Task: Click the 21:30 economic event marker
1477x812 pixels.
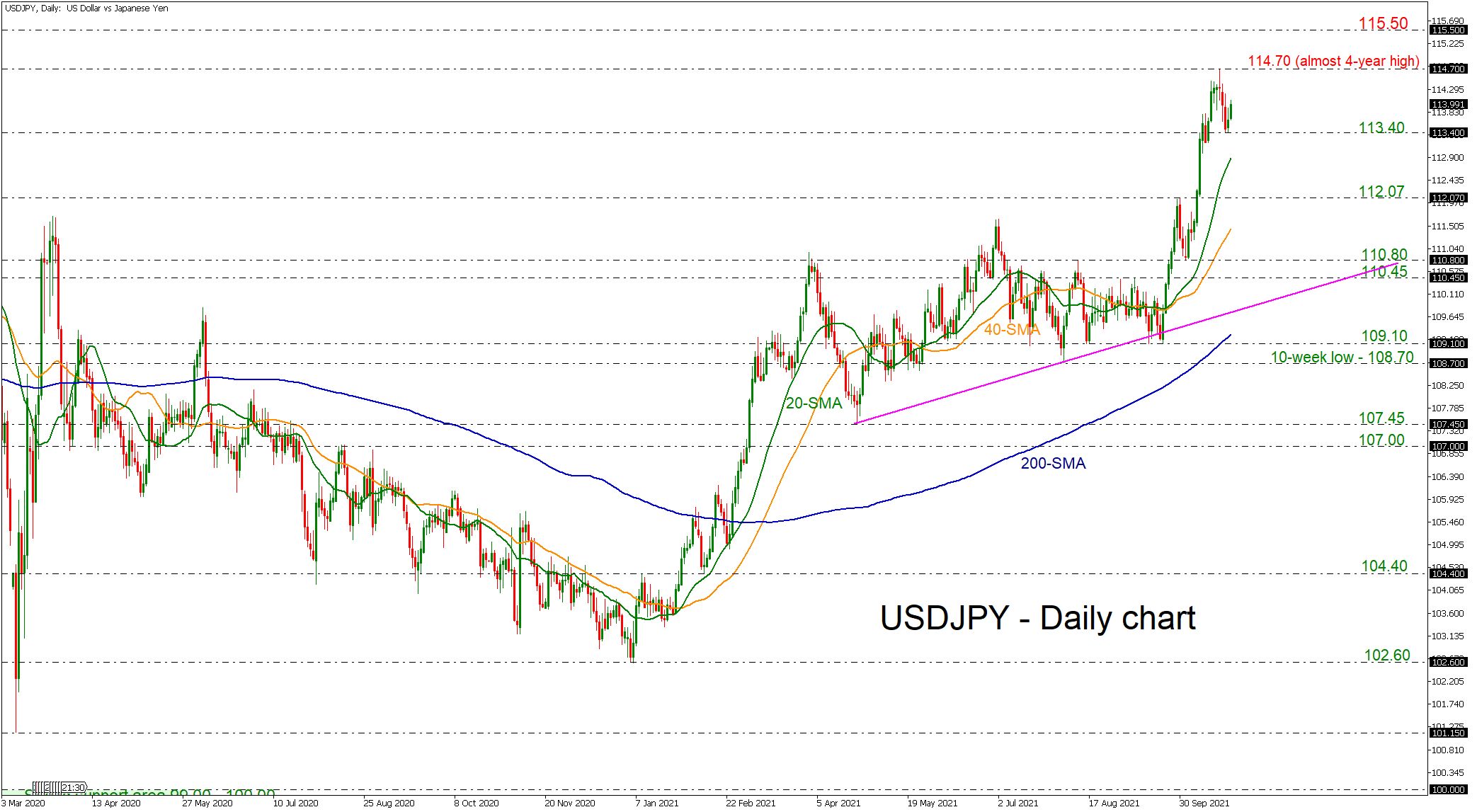Action: (x=73, y=787)
